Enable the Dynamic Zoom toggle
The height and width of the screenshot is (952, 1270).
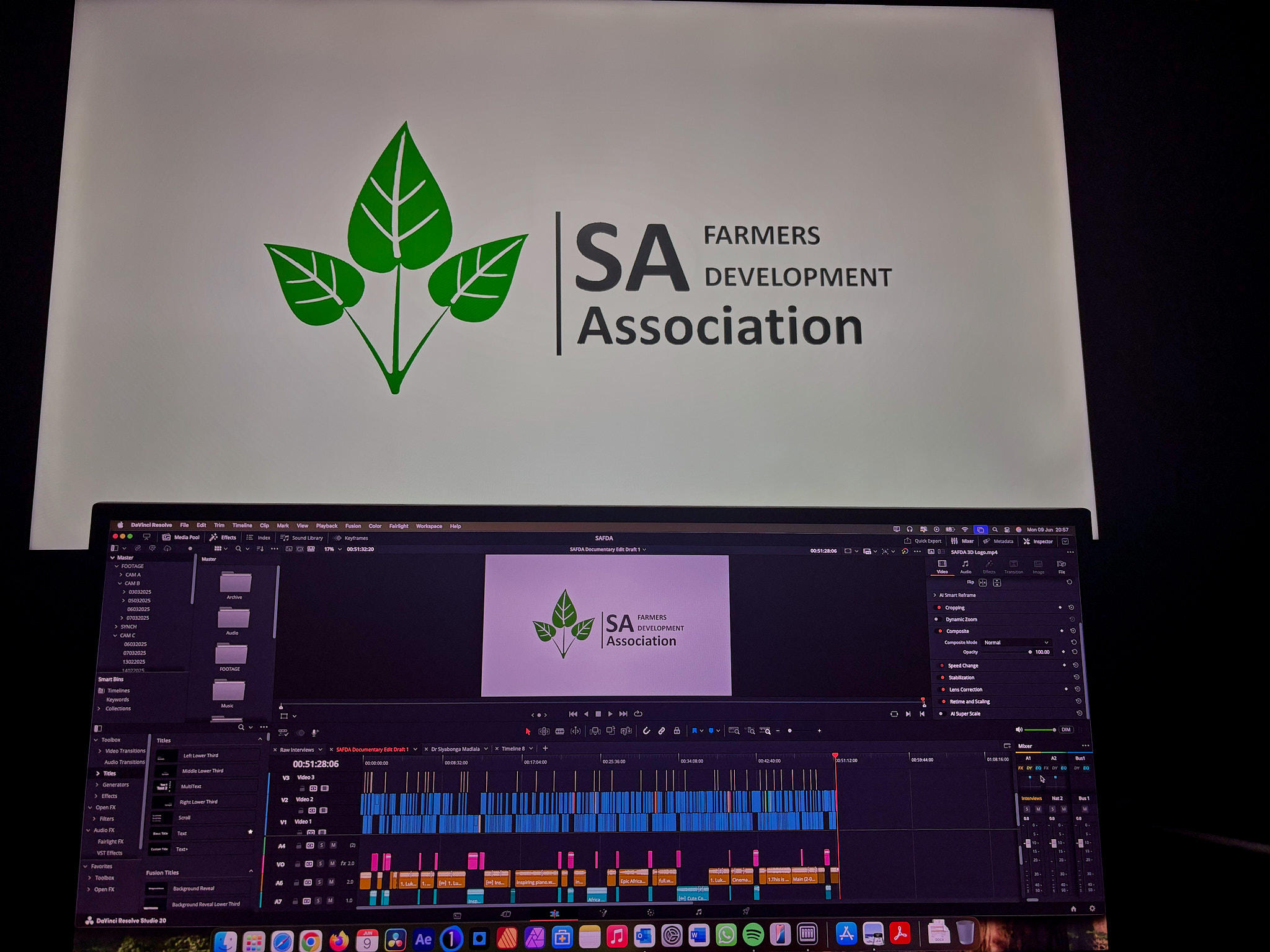pos(937,619)
